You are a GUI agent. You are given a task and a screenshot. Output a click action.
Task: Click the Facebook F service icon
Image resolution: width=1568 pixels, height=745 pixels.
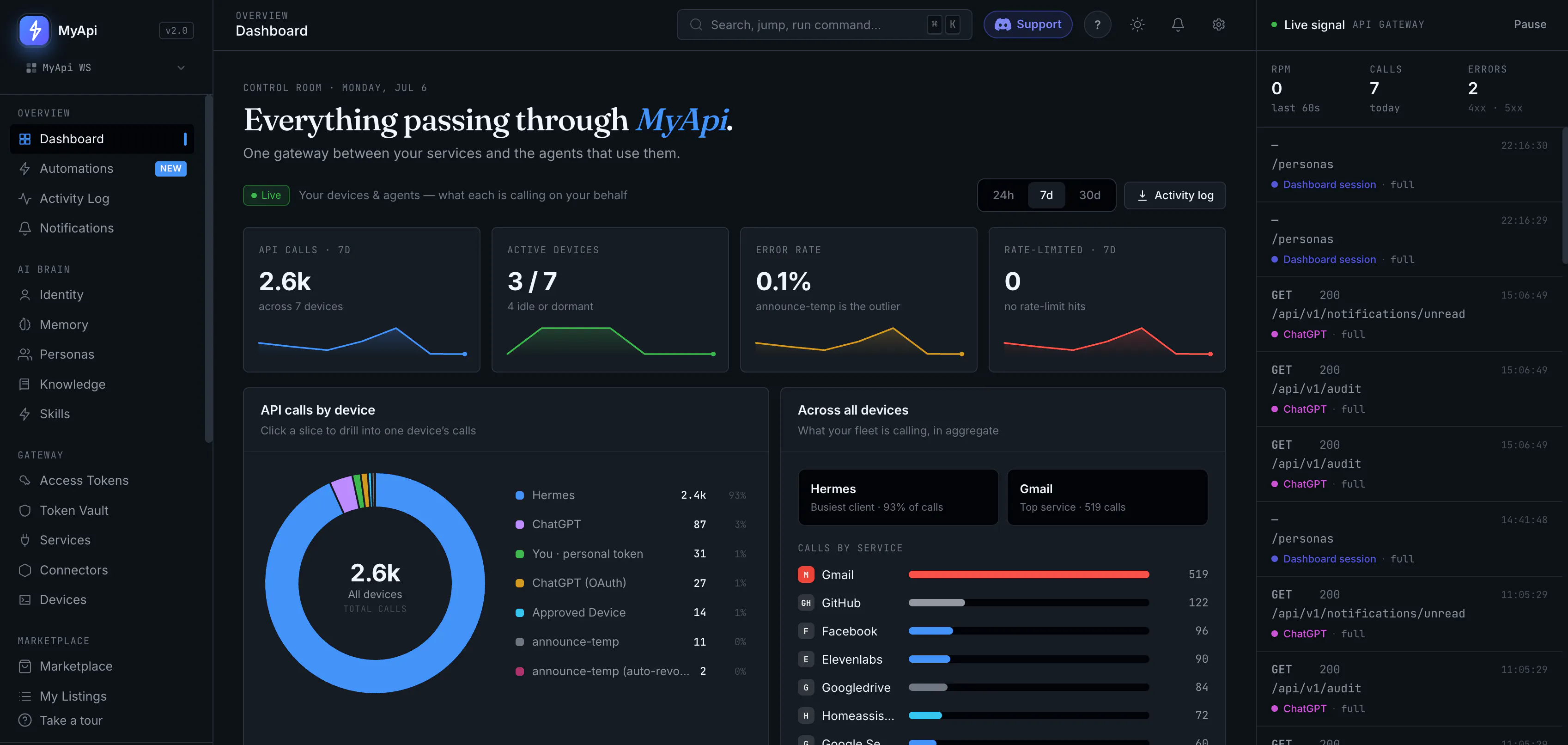806,631
